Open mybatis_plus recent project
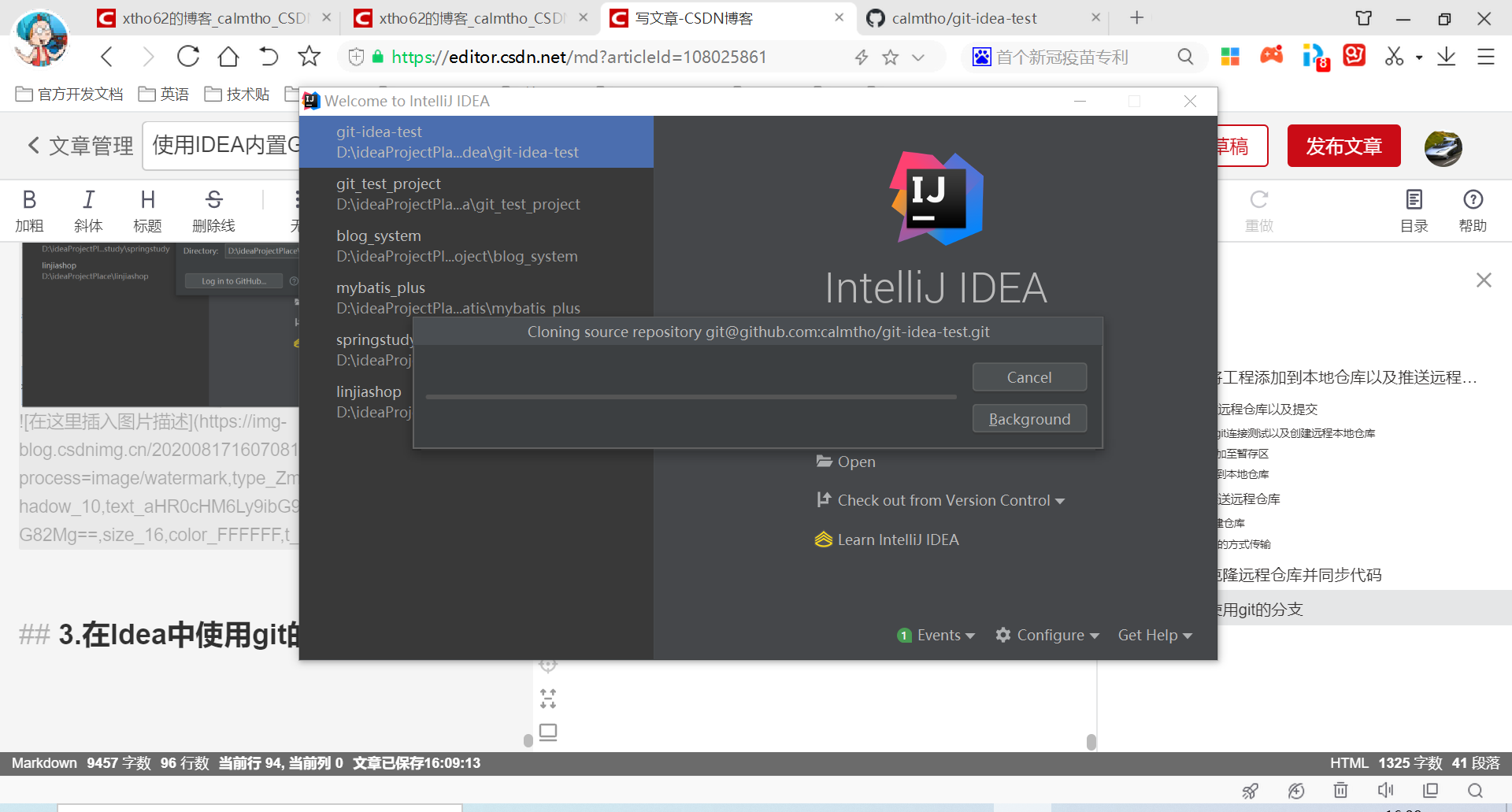 tap(476, 298)
